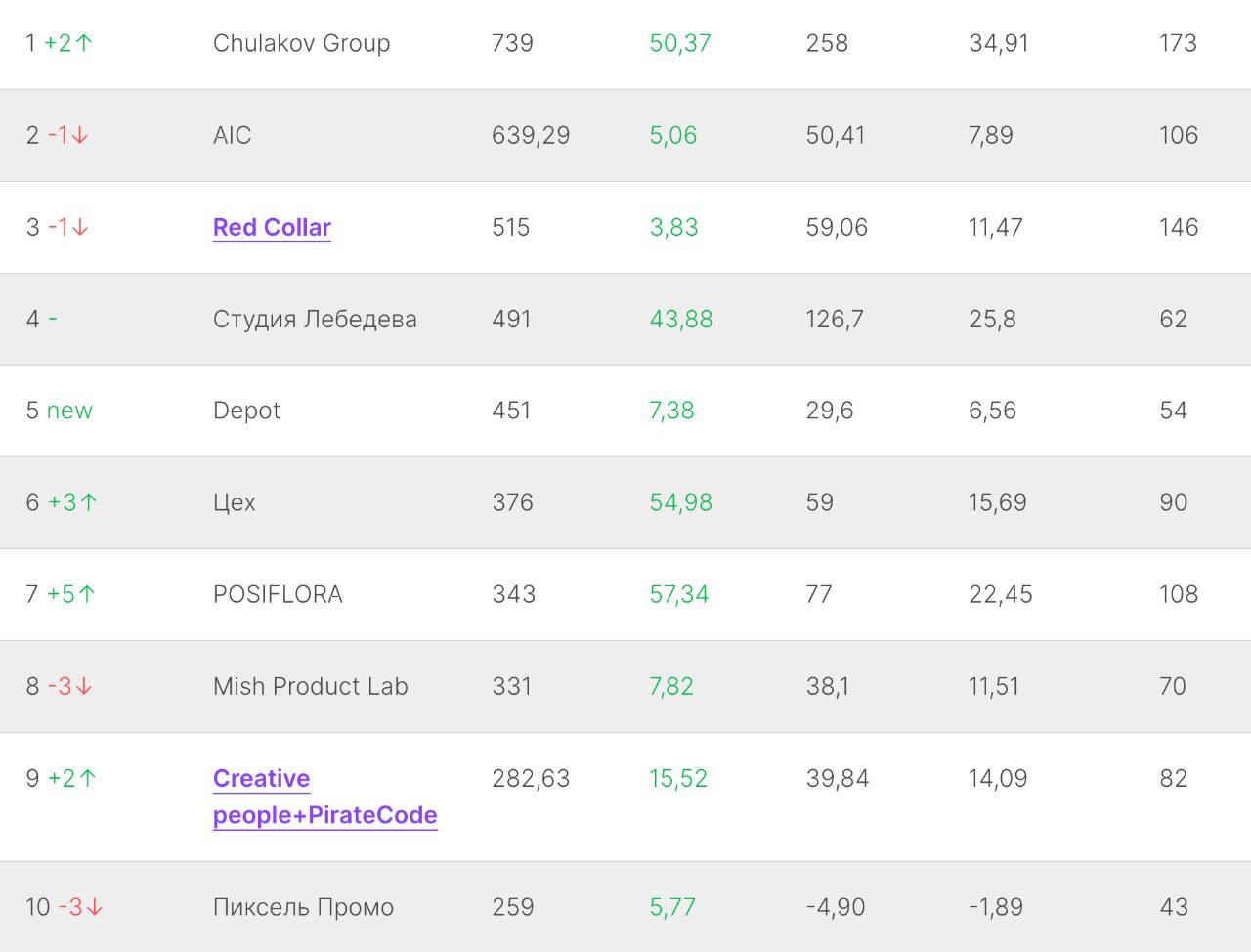Click the negative -4,90 value in Пиксель Промо row

tap(836, 907)
